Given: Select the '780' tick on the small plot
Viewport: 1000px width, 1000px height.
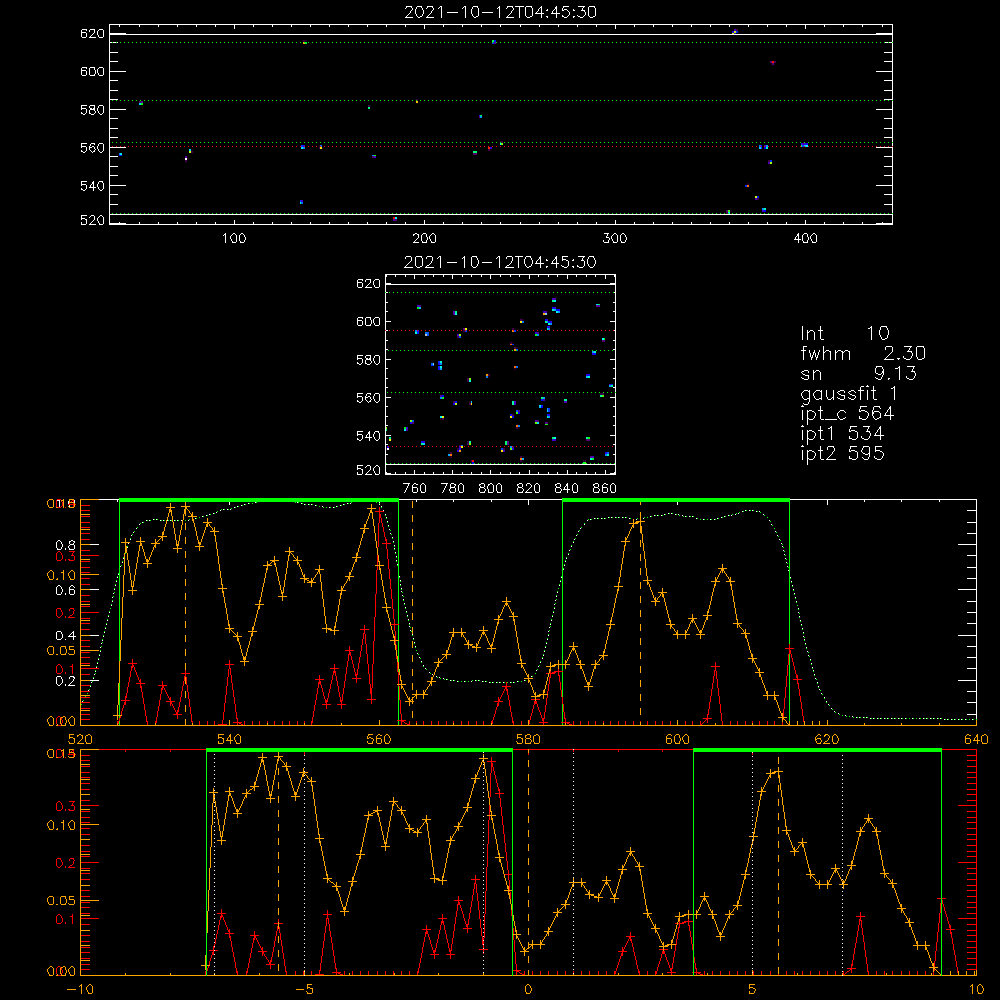Looking at the screenshot, I should pyautogui.click(x=453, y=489).
